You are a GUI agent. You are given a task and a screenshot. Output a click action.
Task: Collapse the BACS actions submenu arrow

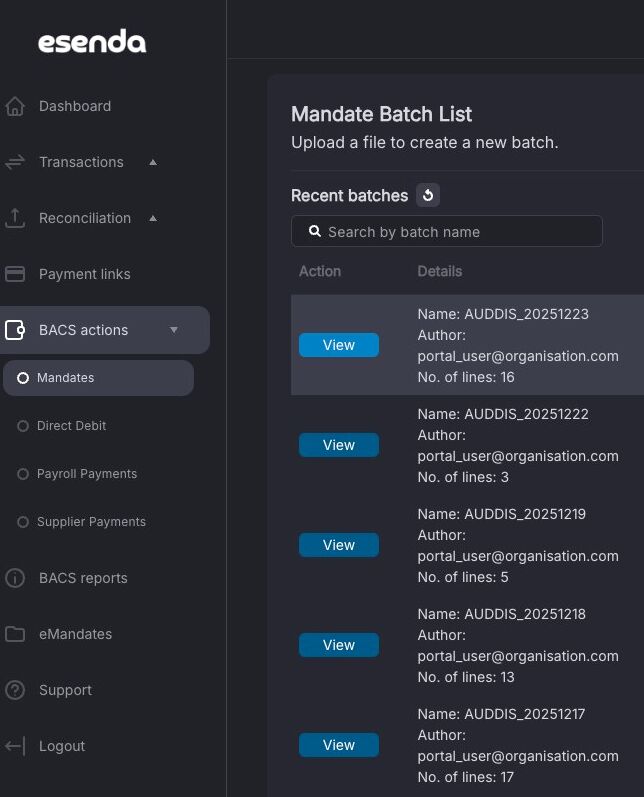click(174, 330)
